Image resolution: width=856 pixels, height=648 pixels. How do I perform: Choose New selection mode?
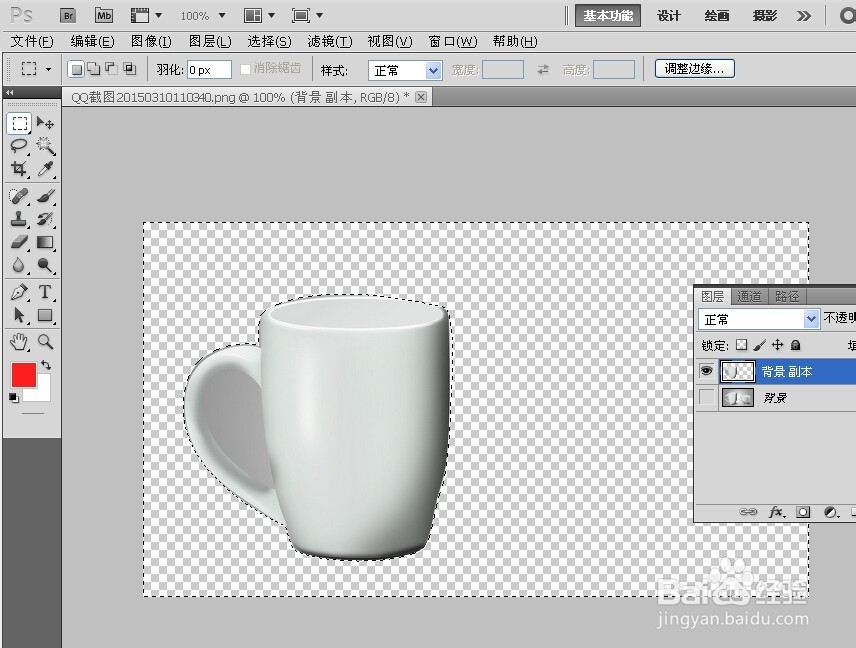(77, 69)
